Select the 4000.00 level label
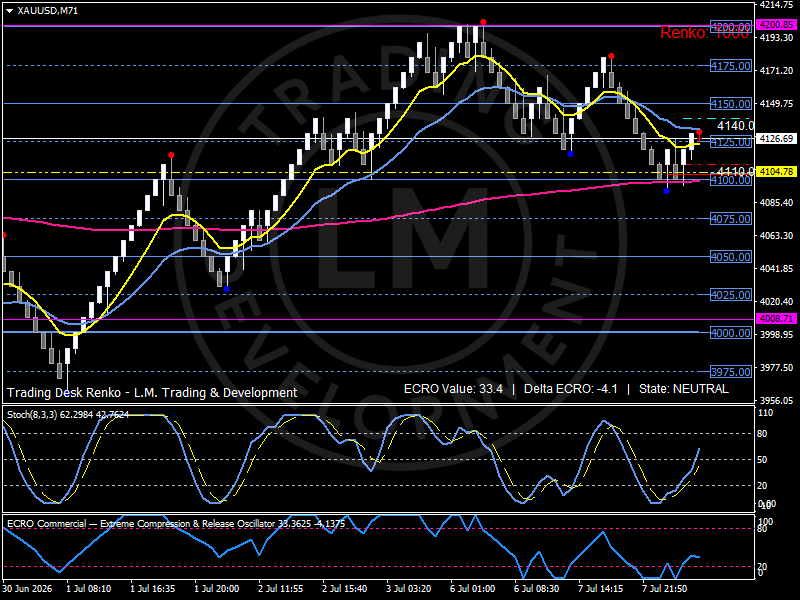 (x=731, y=333)
